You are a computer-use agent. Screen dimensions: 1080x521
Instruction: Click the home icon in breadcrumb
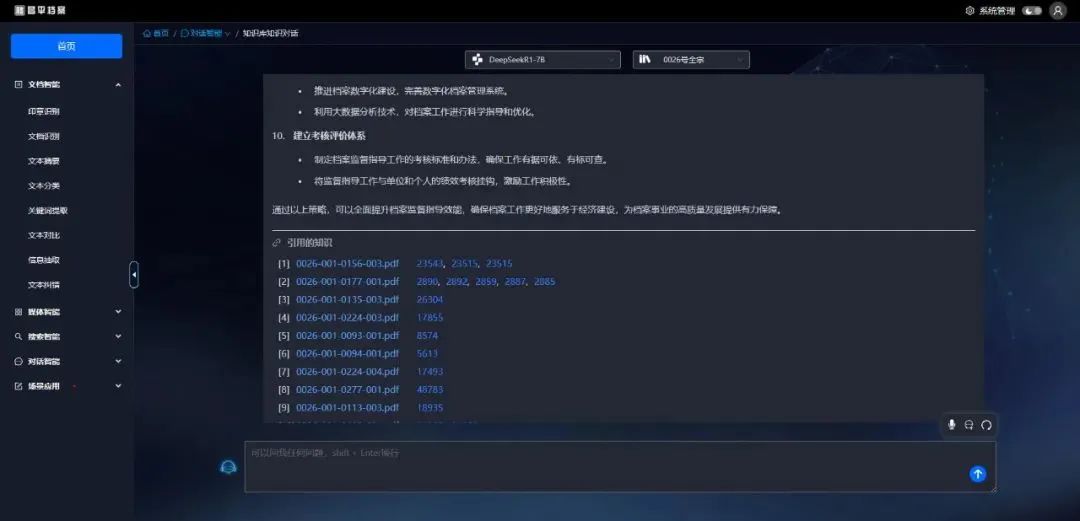click(148, 33)
